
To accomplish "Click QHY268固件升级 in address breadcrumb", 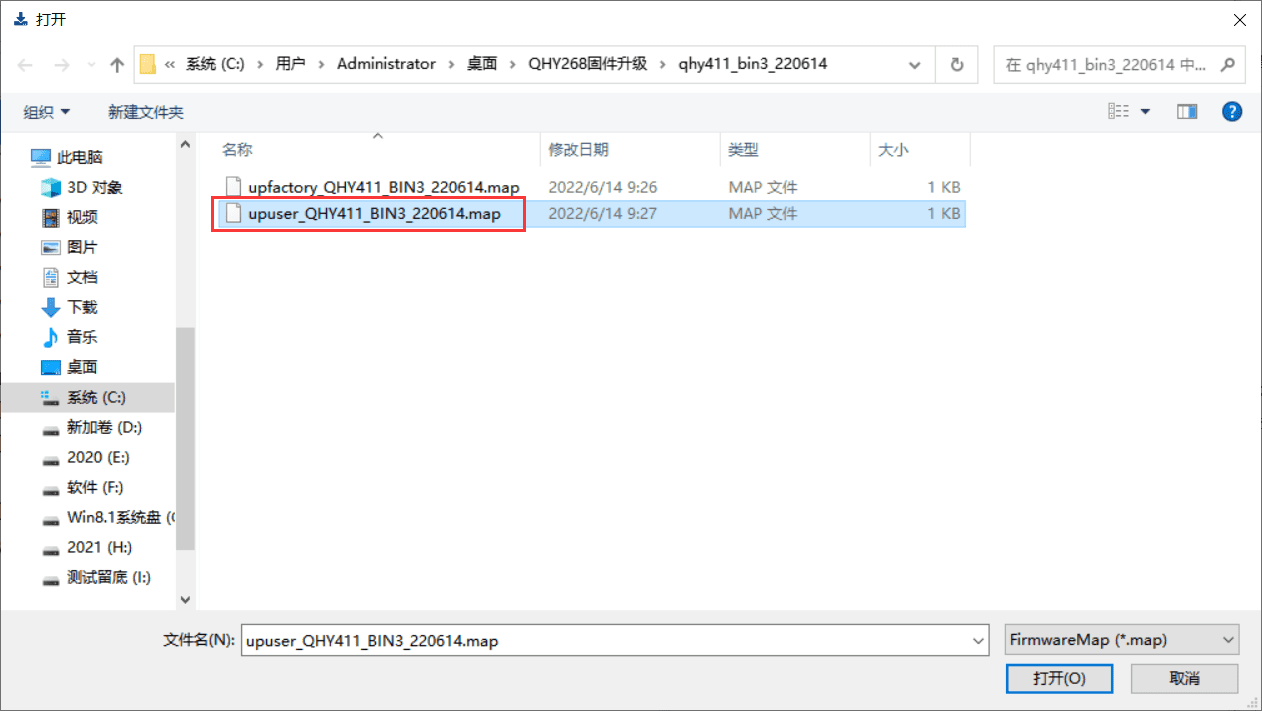I will click(x=588, y=64).
